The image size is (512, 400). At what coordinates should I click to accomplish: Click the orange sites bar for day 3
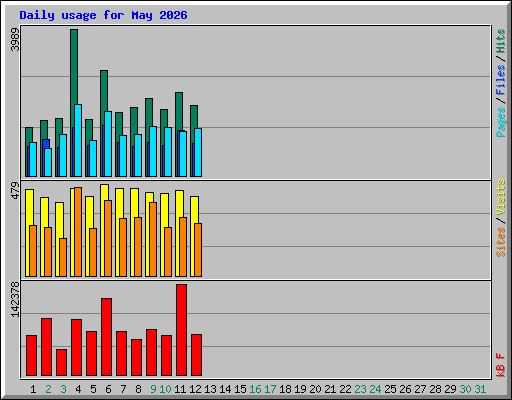tap(63, 257)
